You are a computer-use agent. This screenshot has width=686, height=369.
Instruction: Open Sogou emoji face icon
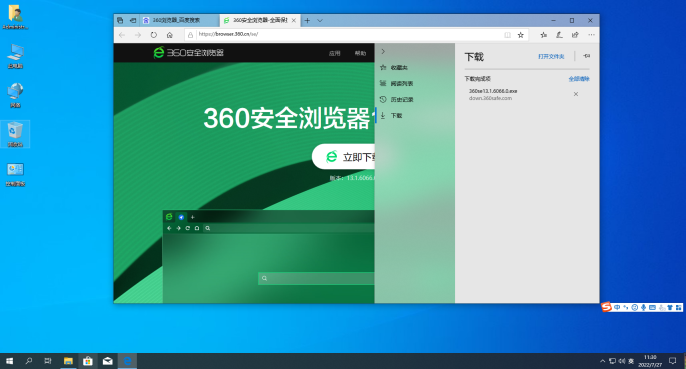coord(634,308)
